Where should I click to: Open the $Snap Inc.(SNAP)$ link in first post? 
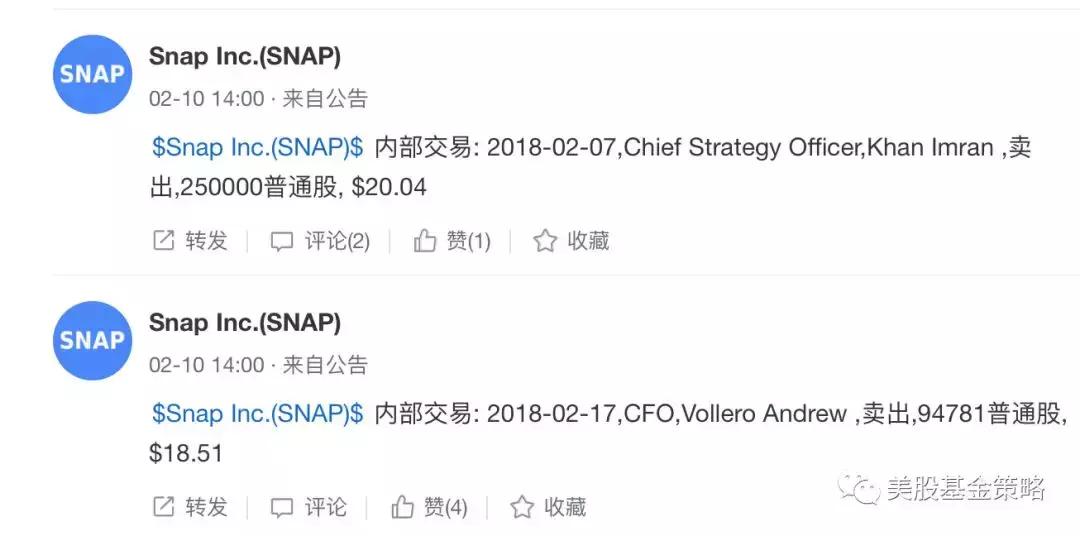pyautogui.click(x=257, y=148)
